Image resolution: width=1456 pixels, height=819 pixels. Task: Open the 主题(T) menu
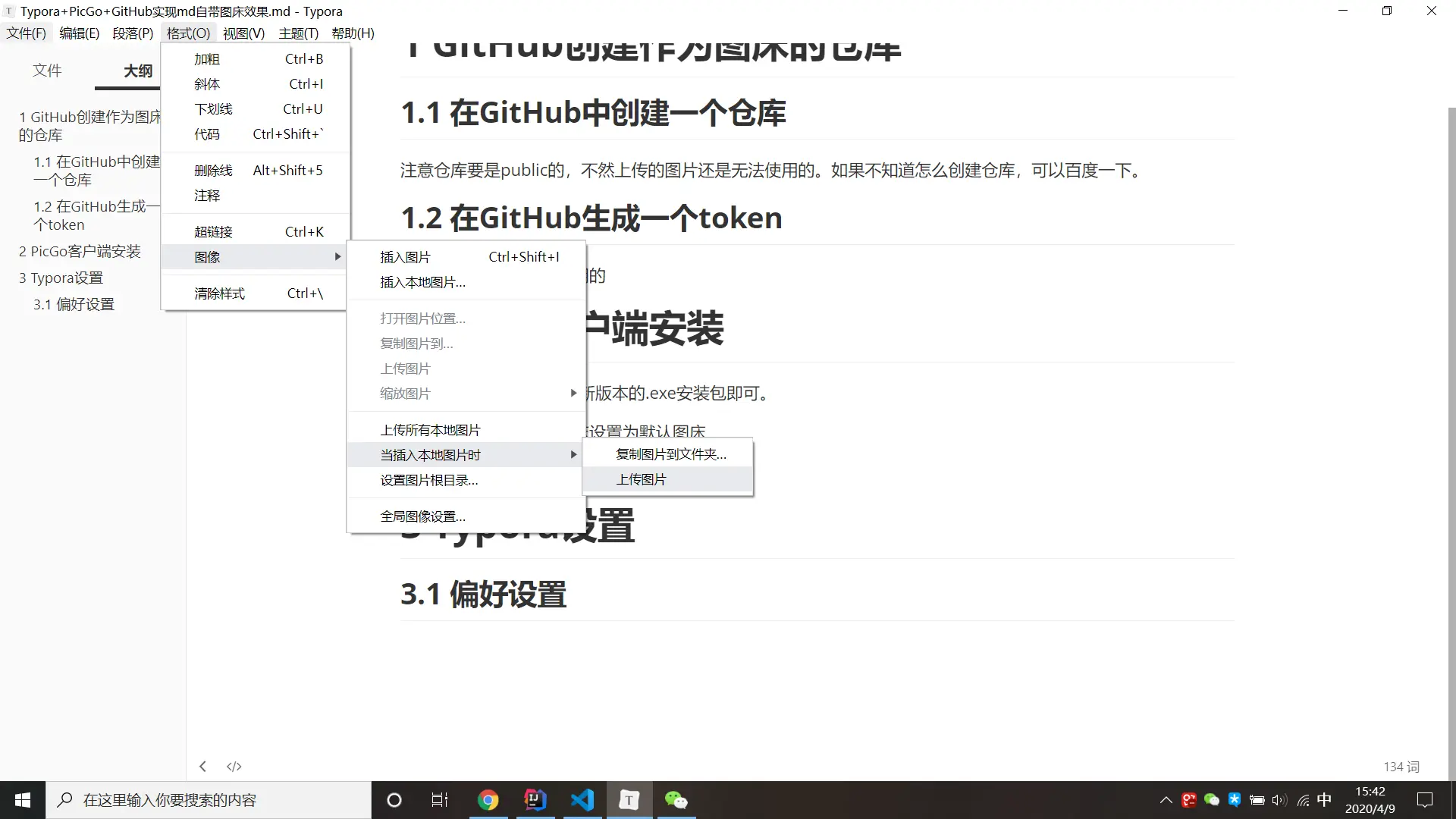297,33
